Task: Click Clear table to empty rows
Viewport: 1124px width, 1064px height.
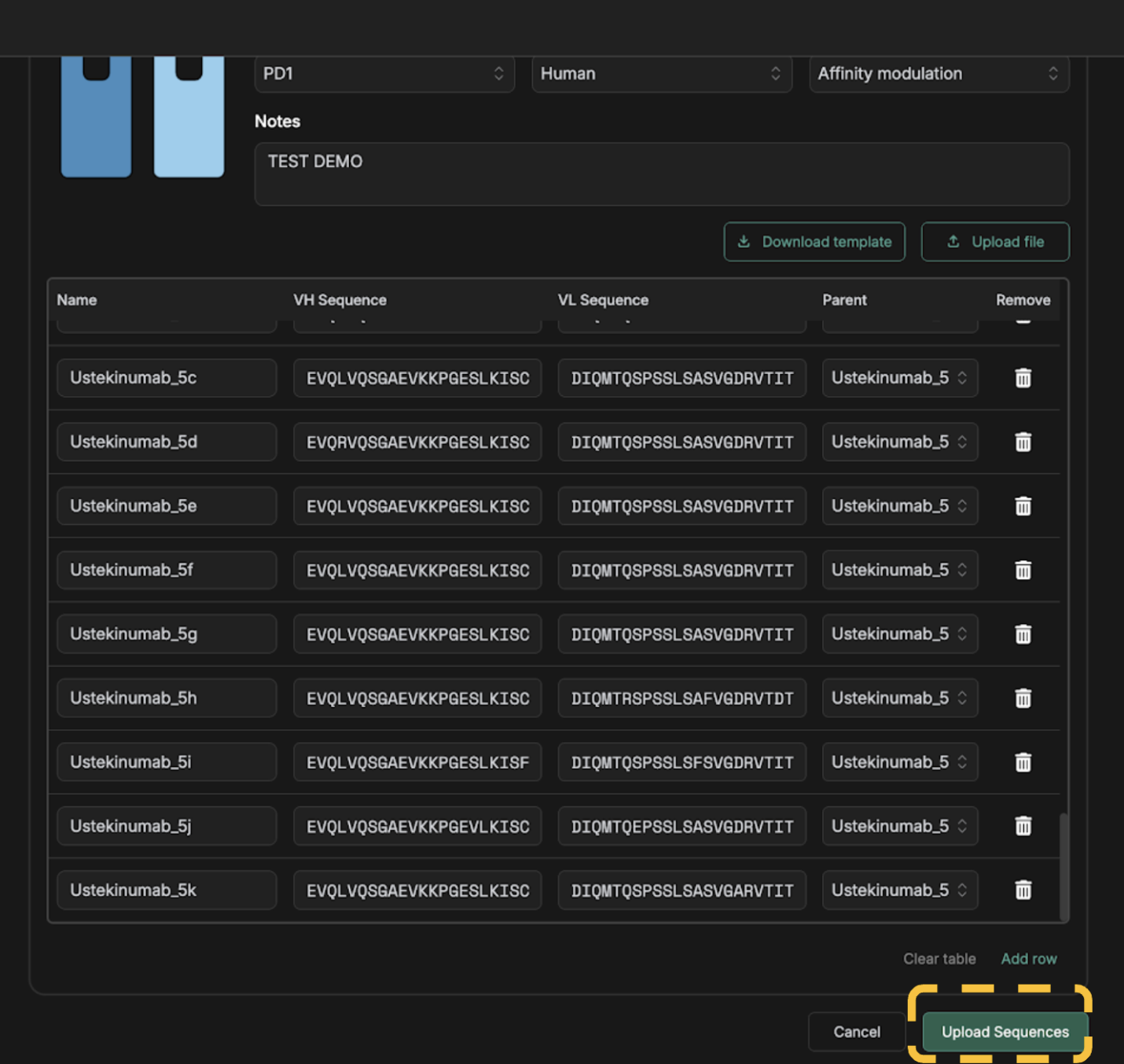Action: (939, 959)
